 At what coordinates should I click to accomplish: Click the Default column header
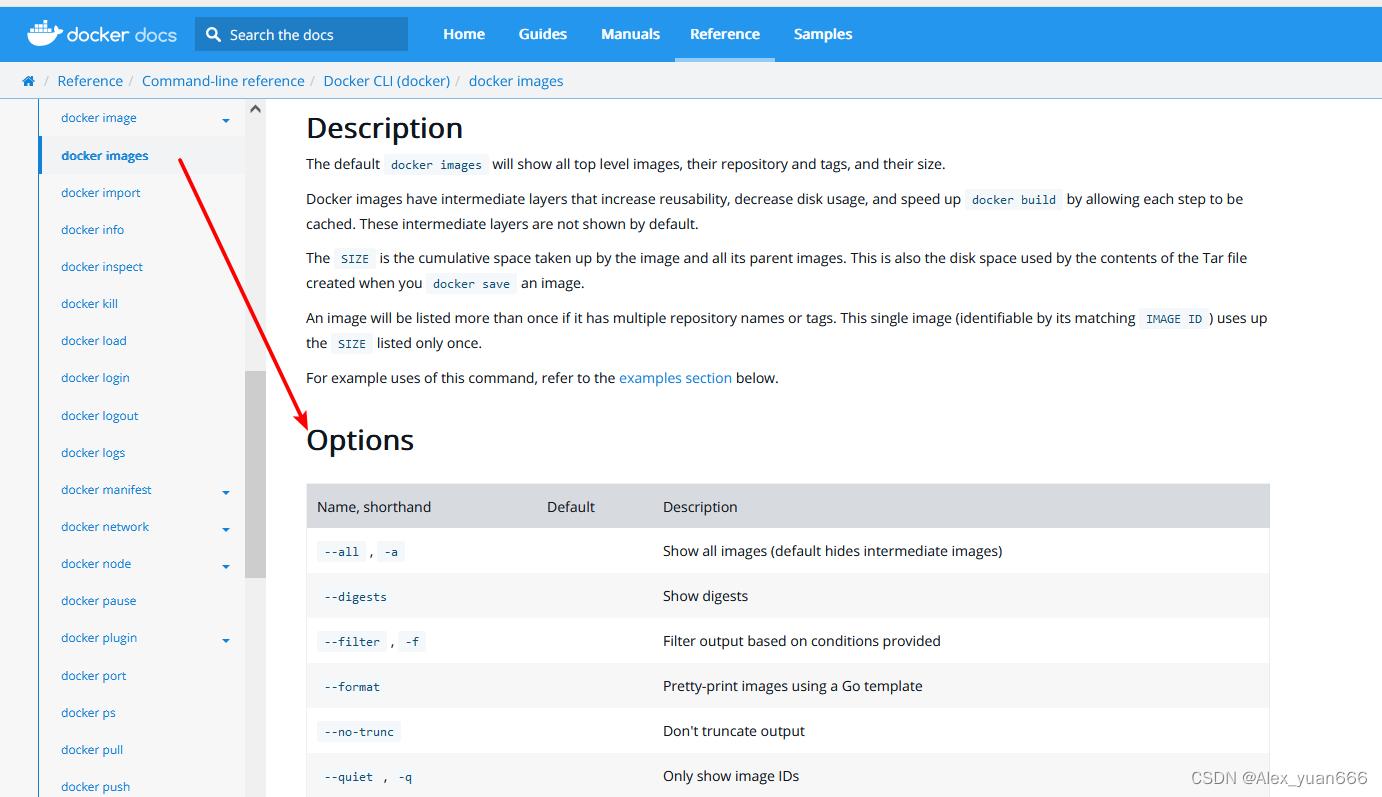[571, 507]
